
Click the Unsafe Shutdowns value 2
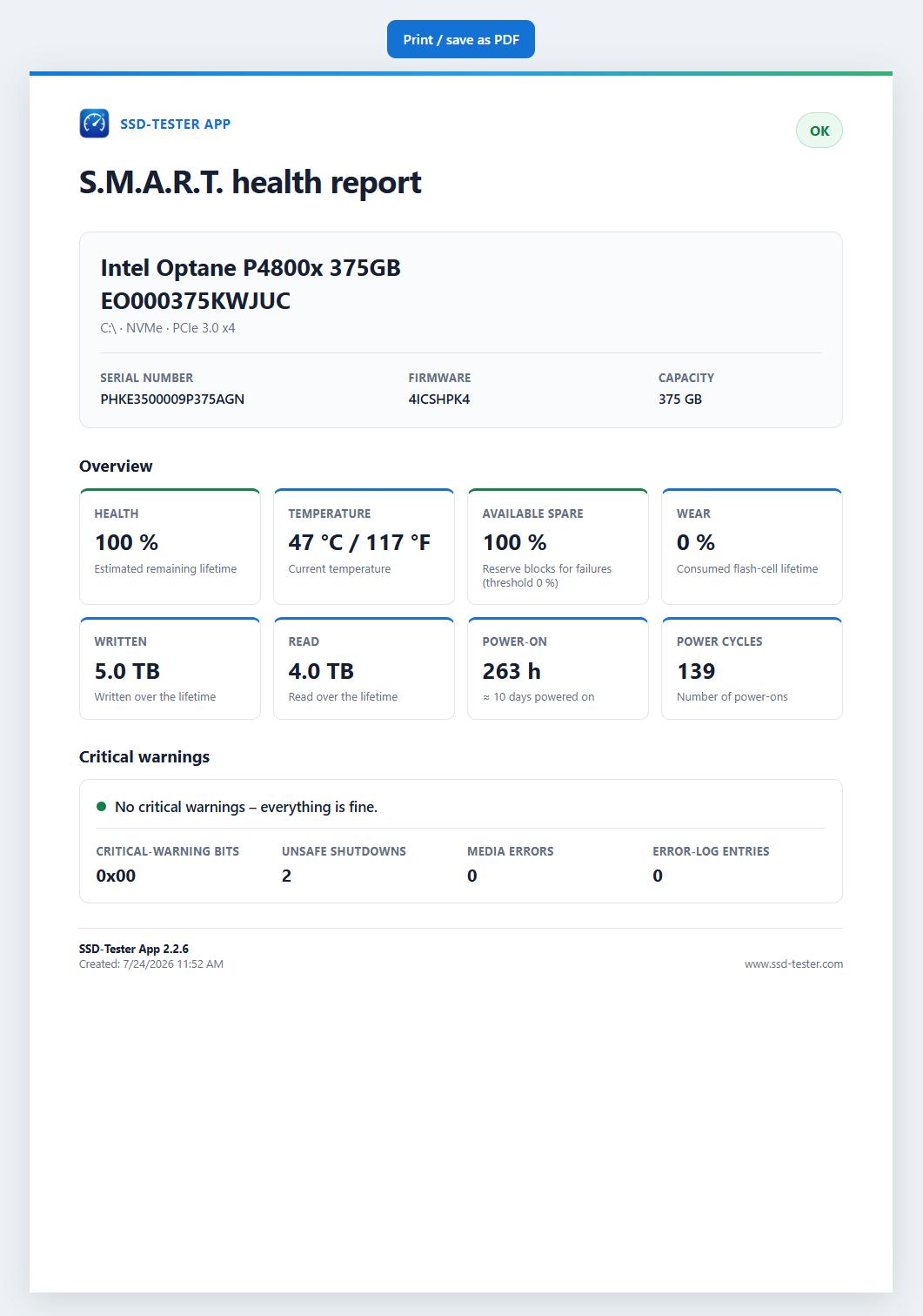point(286,876)
